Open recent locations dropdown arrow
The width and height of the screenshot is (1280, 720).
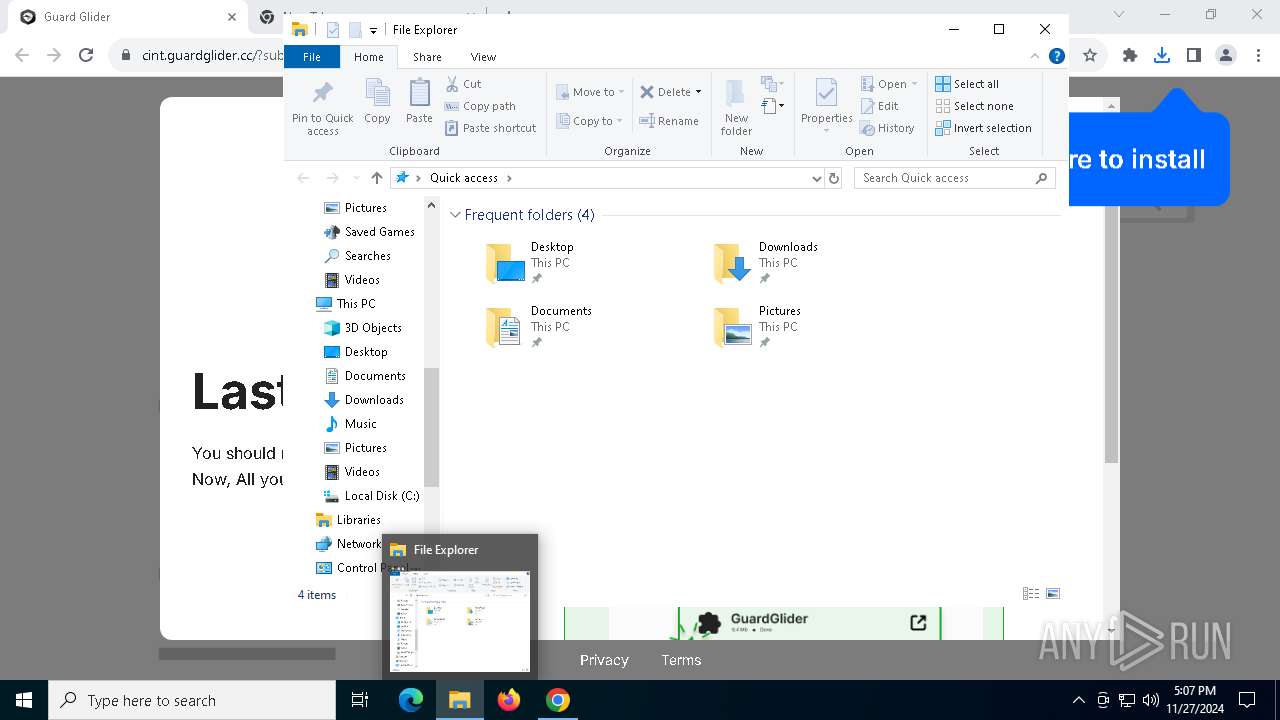(x=356, y=178)
